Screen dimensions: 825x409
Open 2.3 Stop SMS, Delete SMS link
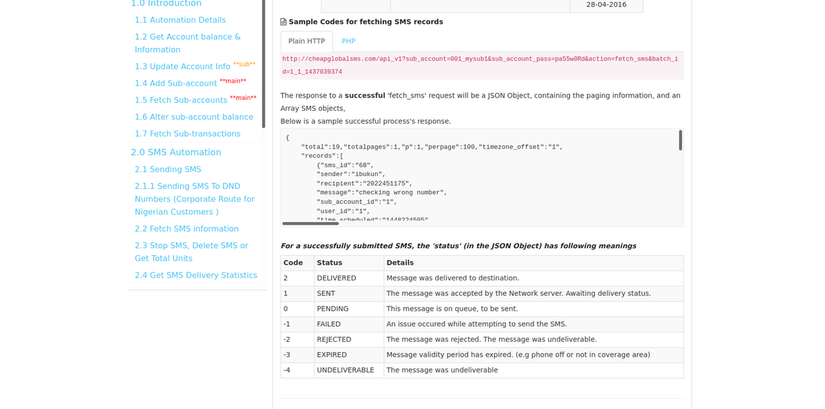click(191, 252)
